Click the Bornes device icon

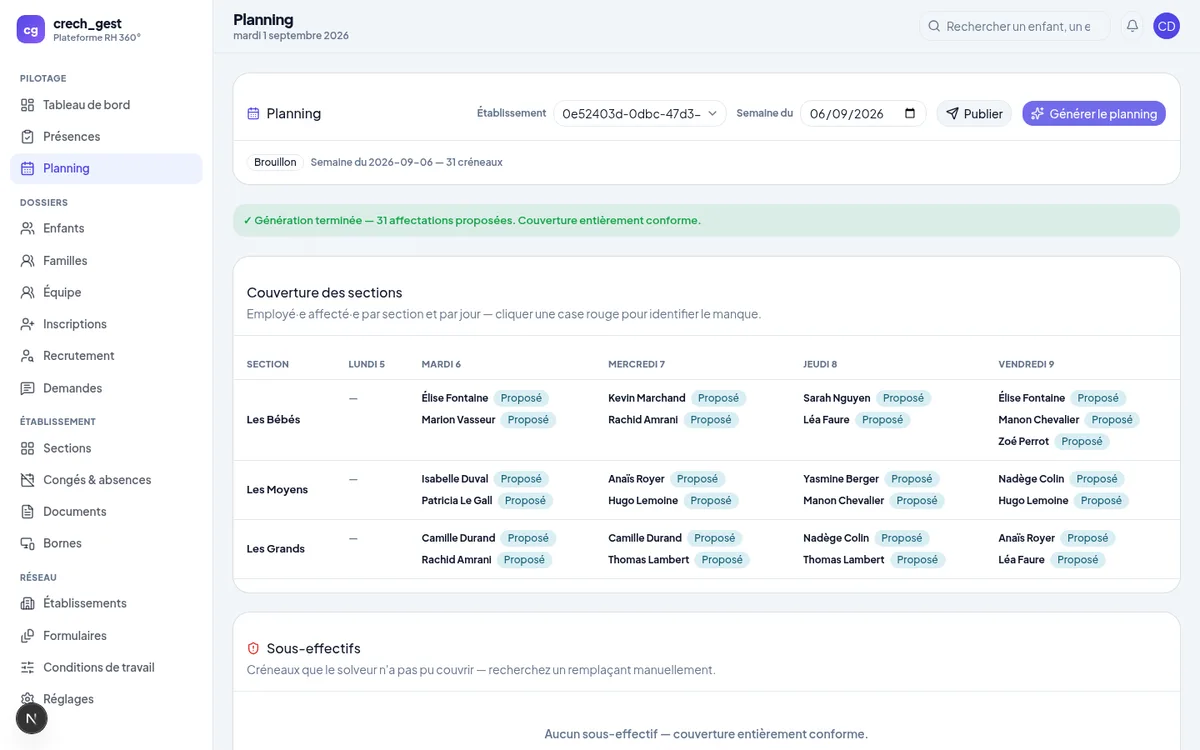click(28, 544)
